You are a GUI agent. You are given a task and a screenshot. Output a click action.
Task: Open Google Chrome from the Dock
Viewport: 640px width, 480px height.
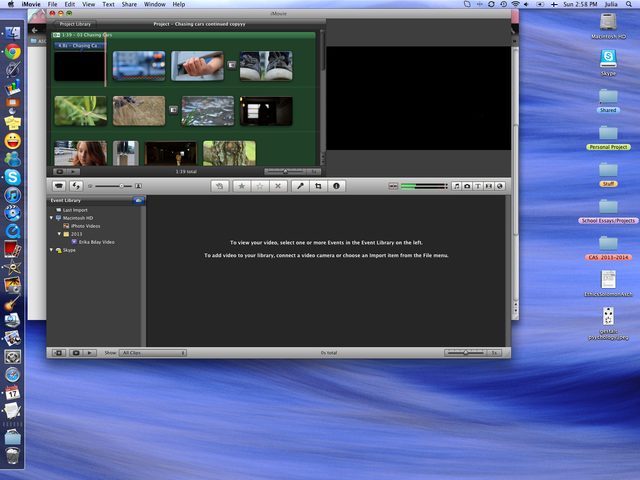(13, 52)
